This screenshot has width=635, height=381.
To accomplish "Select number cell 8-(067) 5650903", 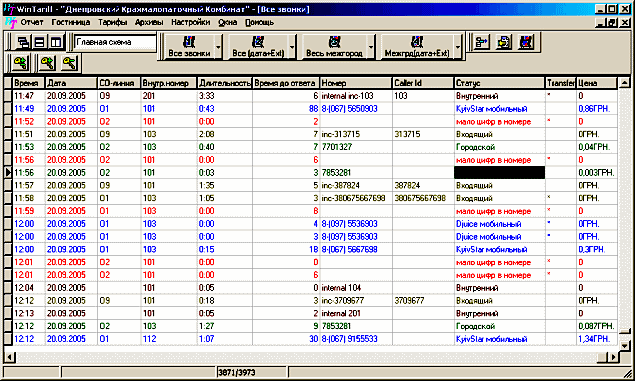I will (356, 109).
